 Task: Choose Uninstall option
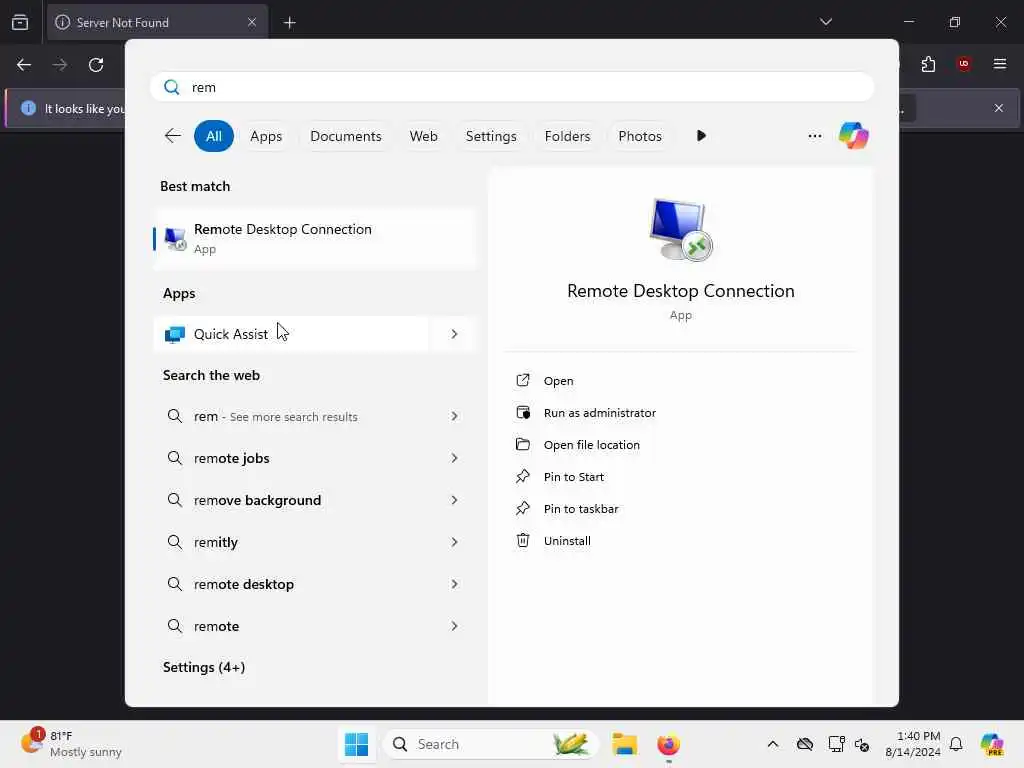pos(567,541)
